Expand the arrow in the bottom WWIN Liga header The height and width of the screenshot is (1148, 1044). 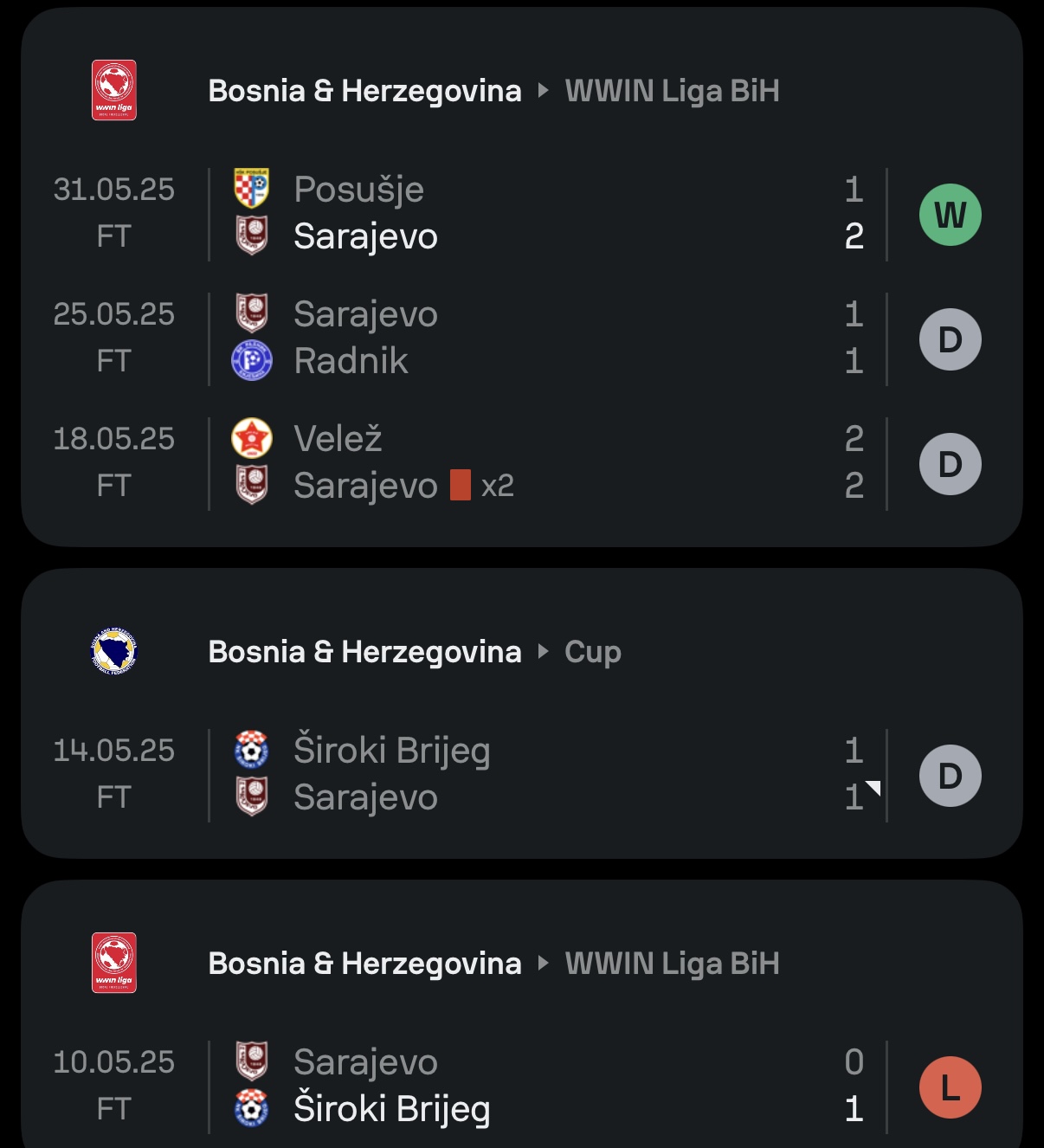coord(544,963)
